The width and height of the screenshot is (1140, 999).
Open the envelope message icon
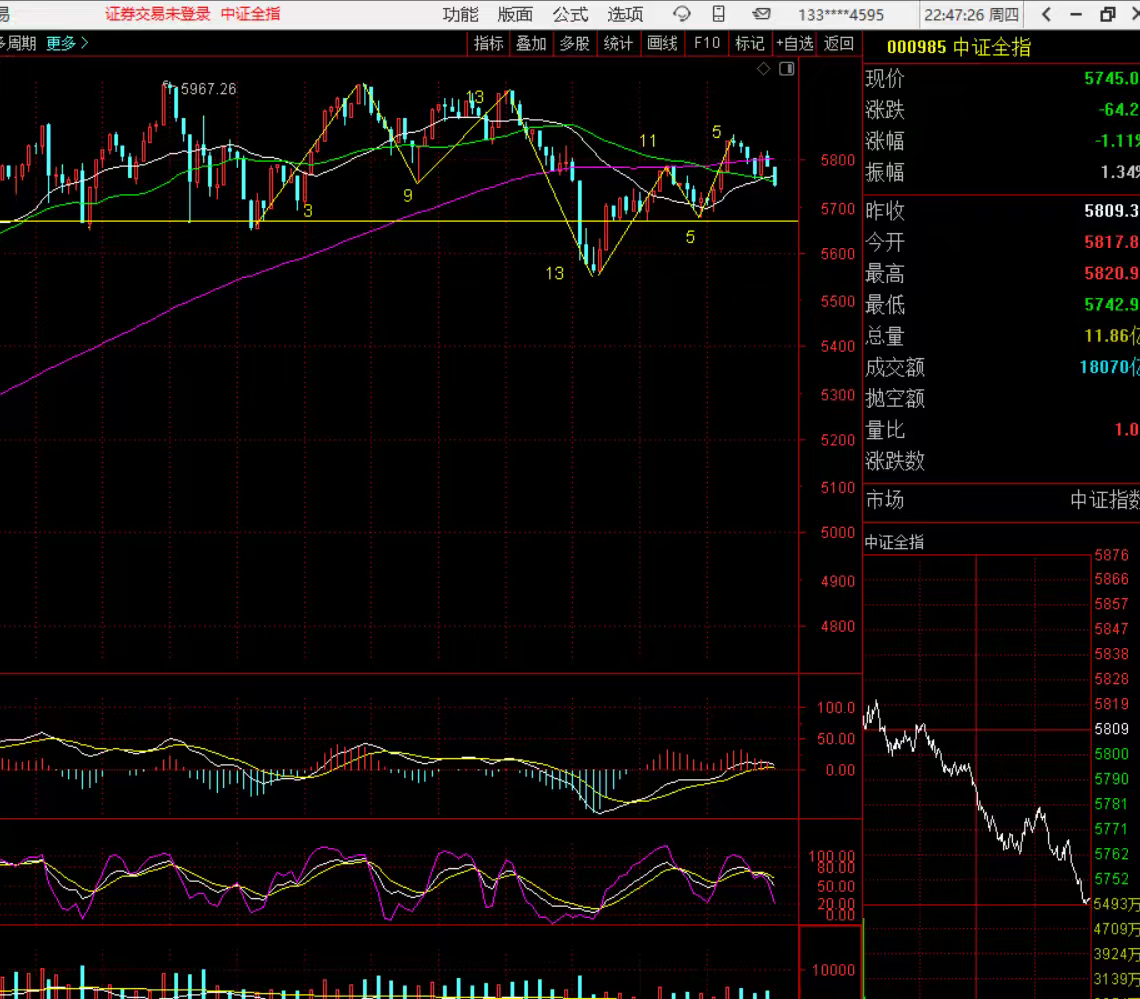pos(761,14)
